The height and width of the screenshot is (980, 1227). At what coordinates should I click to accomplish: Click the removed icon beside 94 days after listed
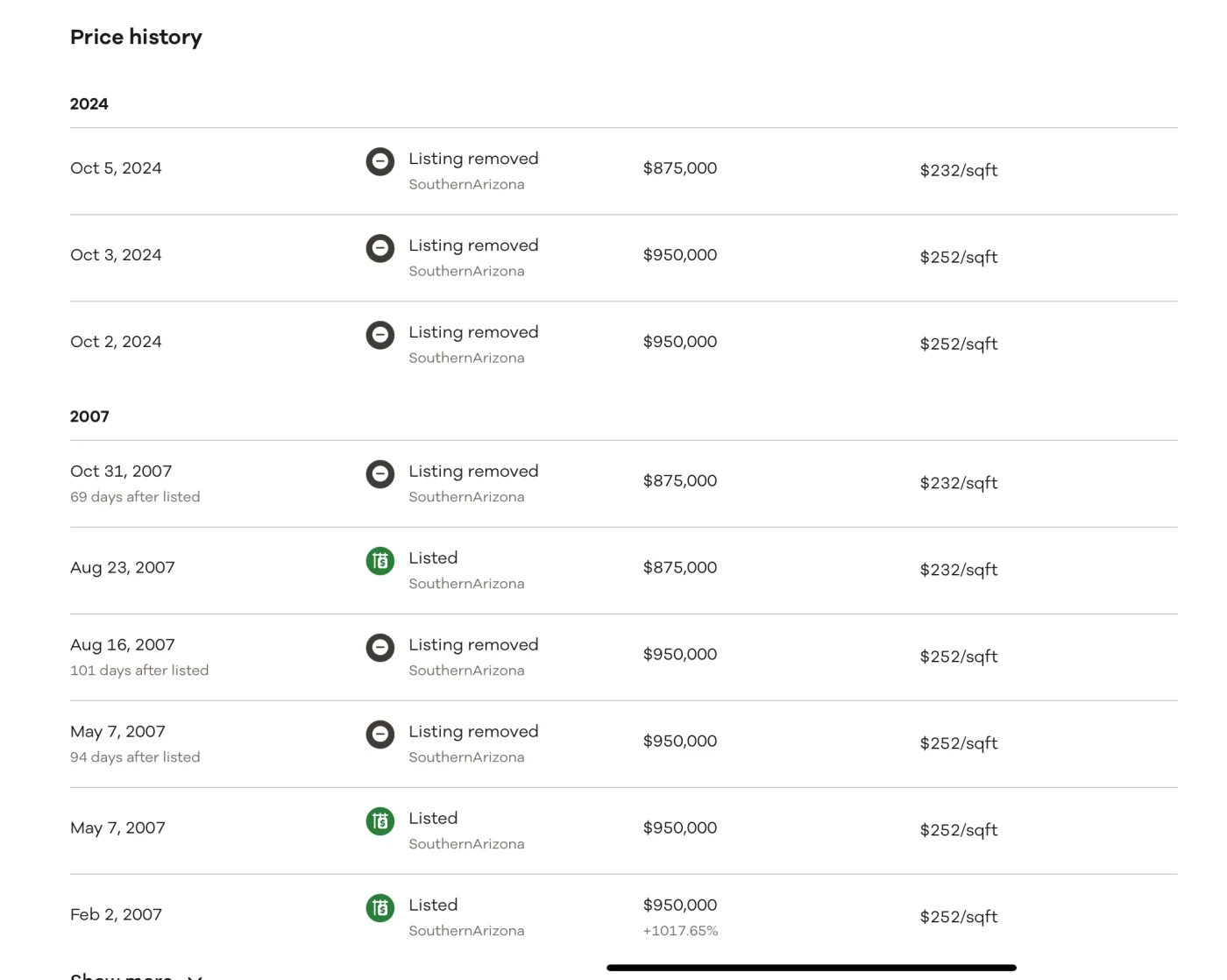coord(379,735)
